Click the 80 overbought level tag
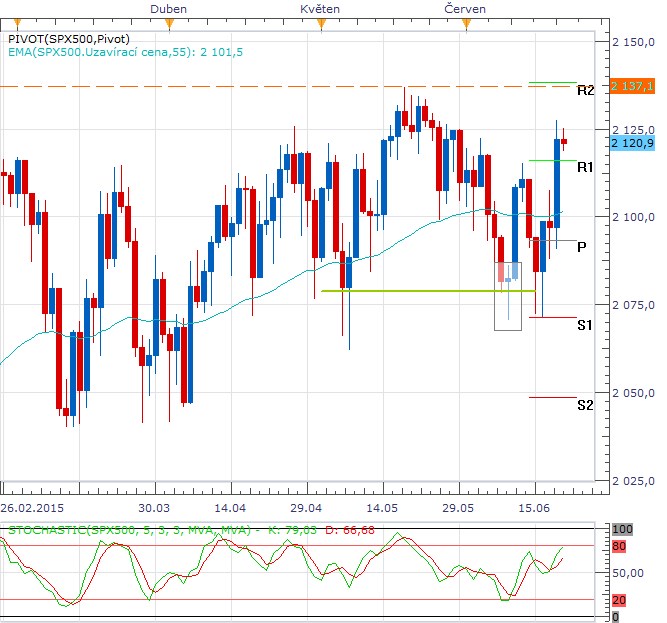The image size is (667, 623). click(x=619, y=546)
